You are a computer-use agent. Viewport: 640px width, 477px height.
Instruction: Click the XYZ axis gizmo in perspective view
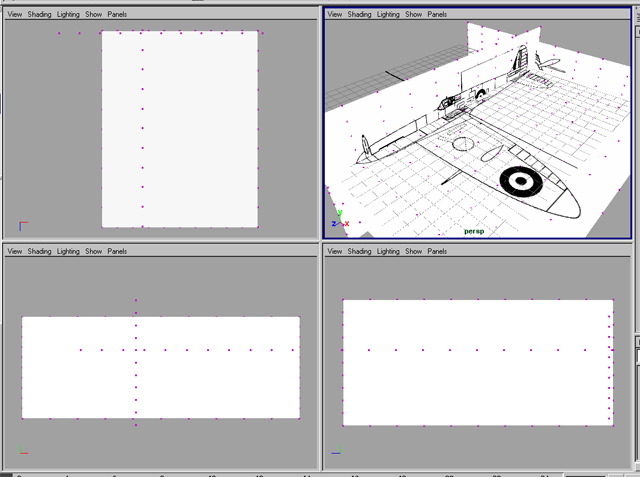tap(340, 220)
